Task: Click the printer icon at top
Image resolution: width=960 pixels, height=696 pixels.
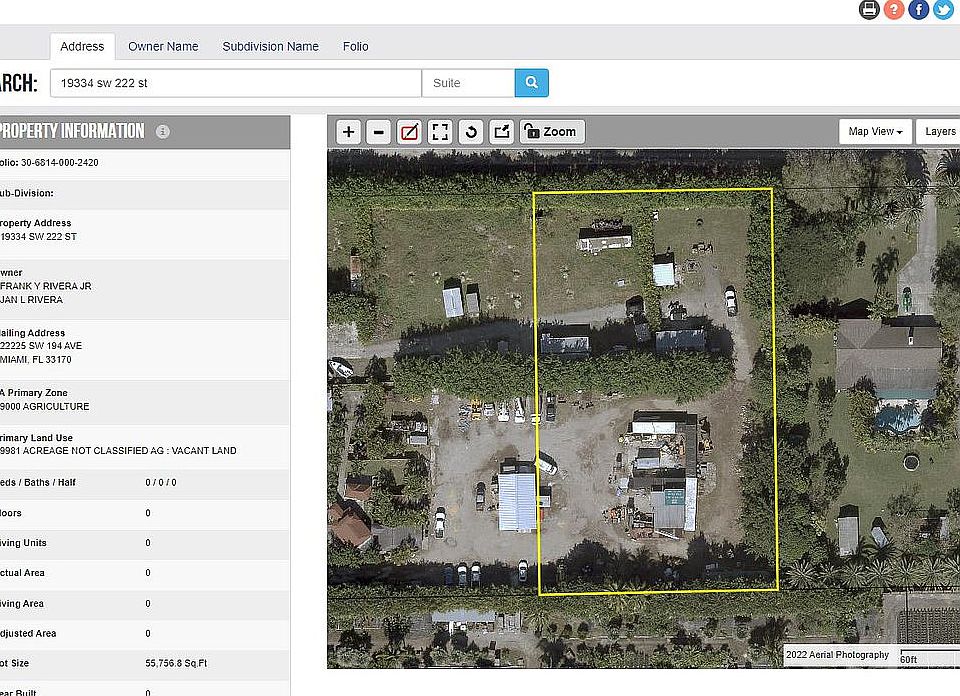Action: coord(869,10)
